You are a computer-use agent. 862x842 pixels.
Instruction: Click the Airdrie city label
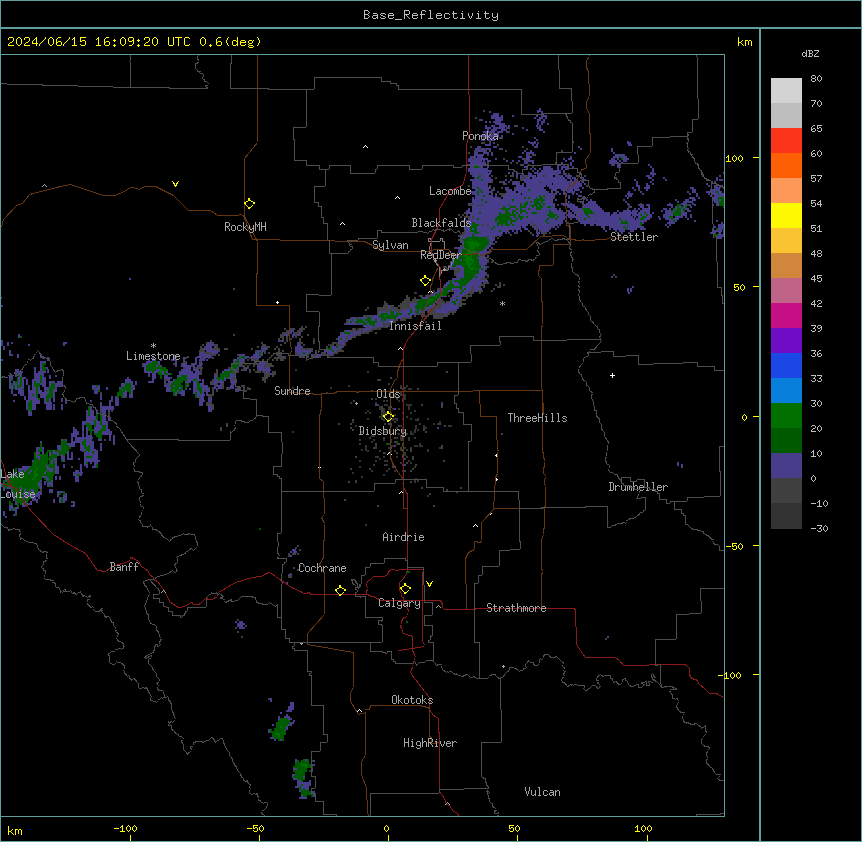tap(404, 537)
